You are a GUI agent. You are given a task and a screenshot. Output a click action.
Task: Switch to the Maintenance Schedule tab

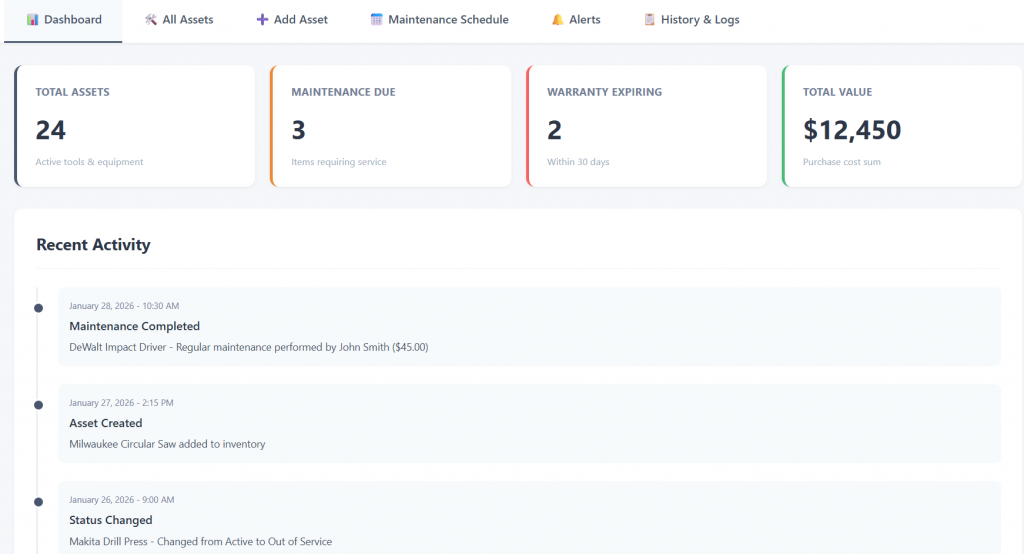pyautogui.click(x=439, y=20)
